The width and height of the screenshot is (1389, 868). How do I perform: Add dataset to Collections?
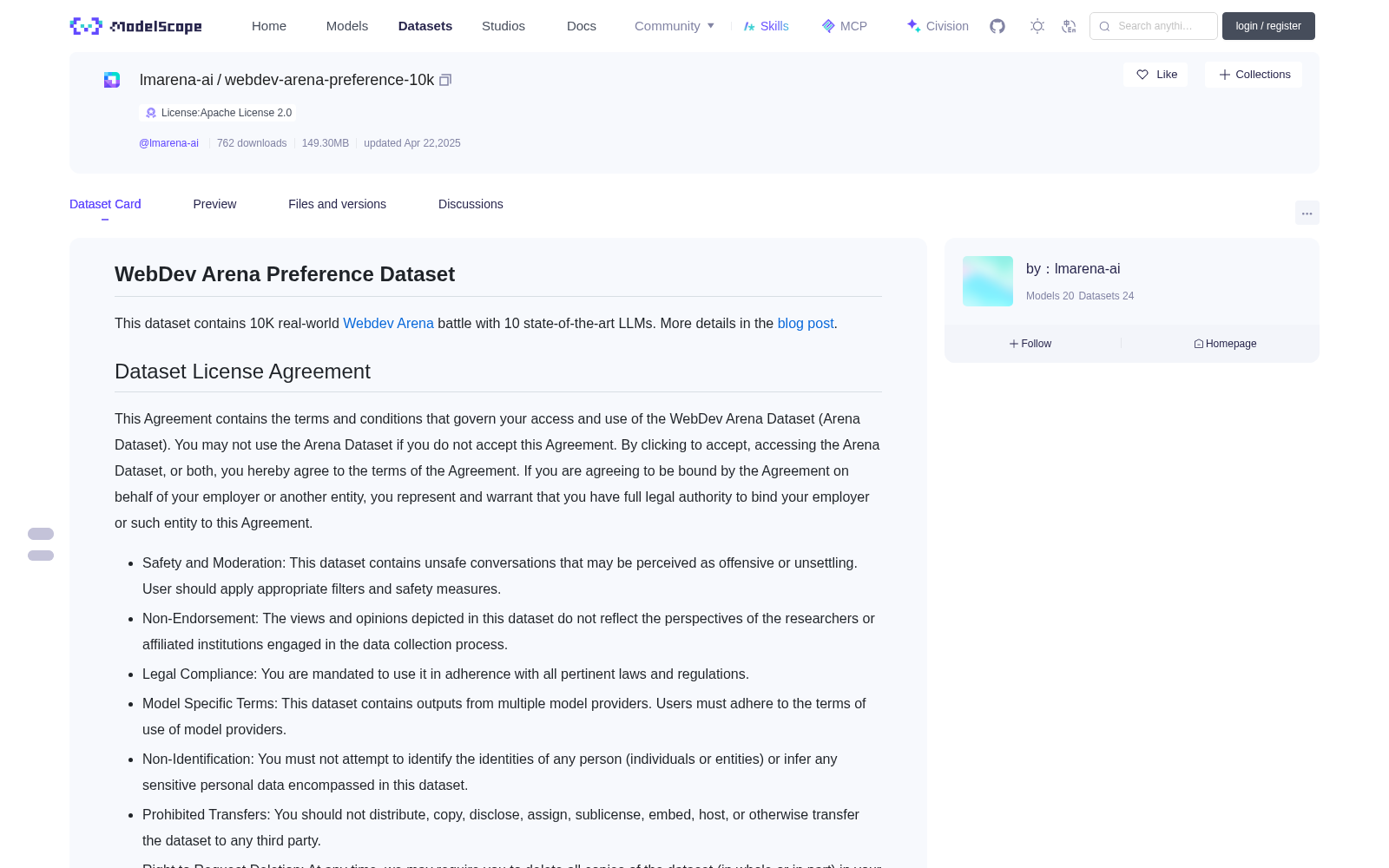click(x=1254, y=75)
